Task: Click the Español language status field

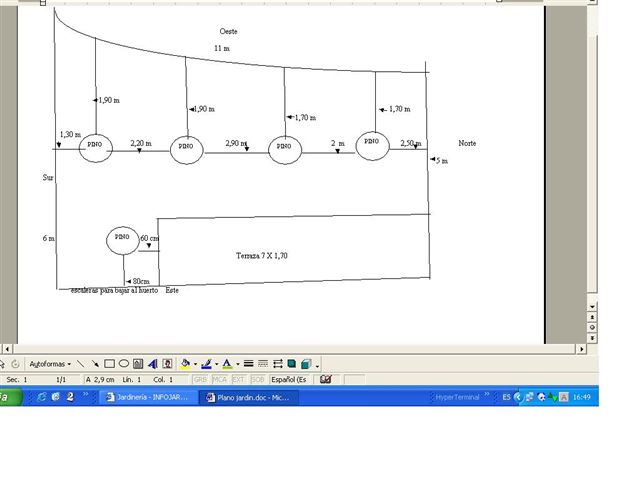Action: click(290, 380)
